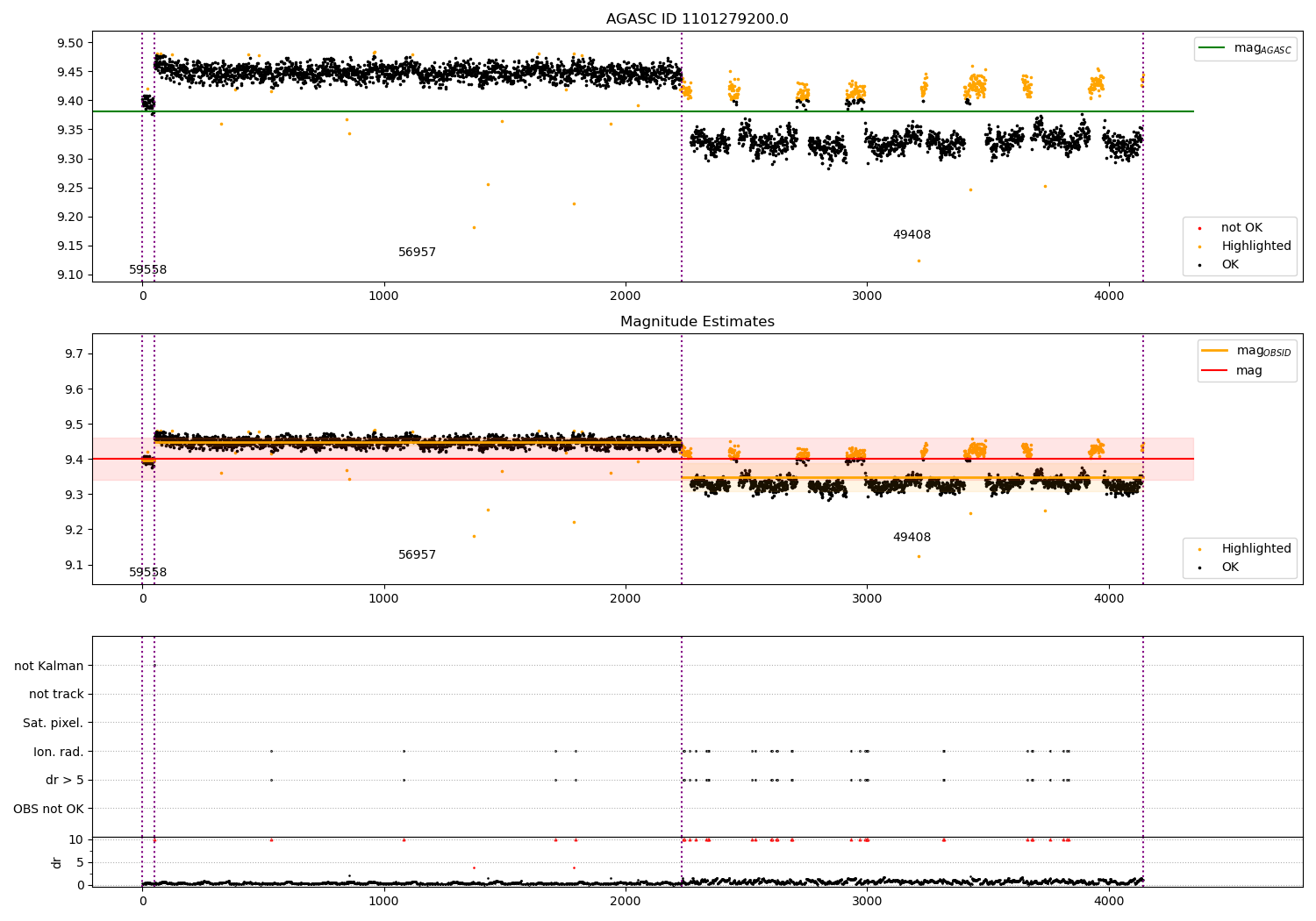This screenshot has width=1316, height=921.
Task: Click the 9.7 tick label on middle plot
Action: pyautogui.click(x=73, y=354)
